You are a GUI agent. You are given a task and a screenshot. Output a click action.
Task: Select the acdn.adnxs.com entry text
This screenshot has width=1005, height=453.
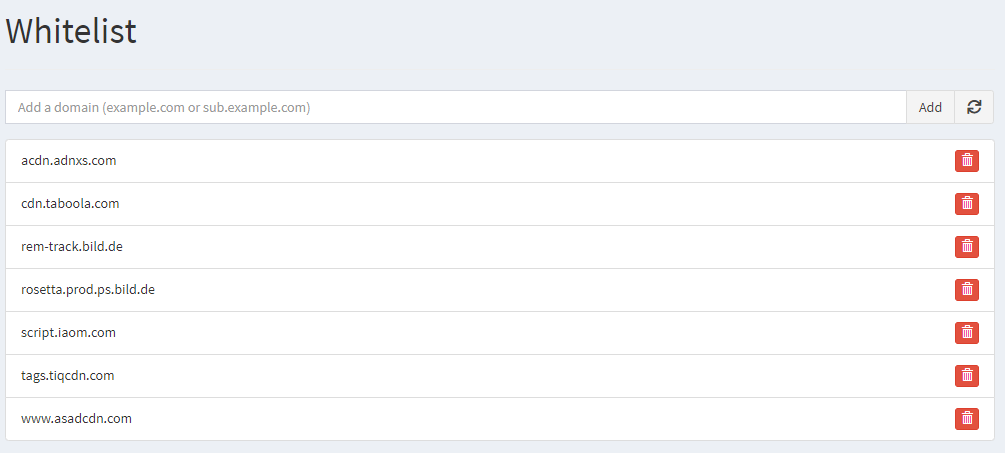tap(69, 161)
